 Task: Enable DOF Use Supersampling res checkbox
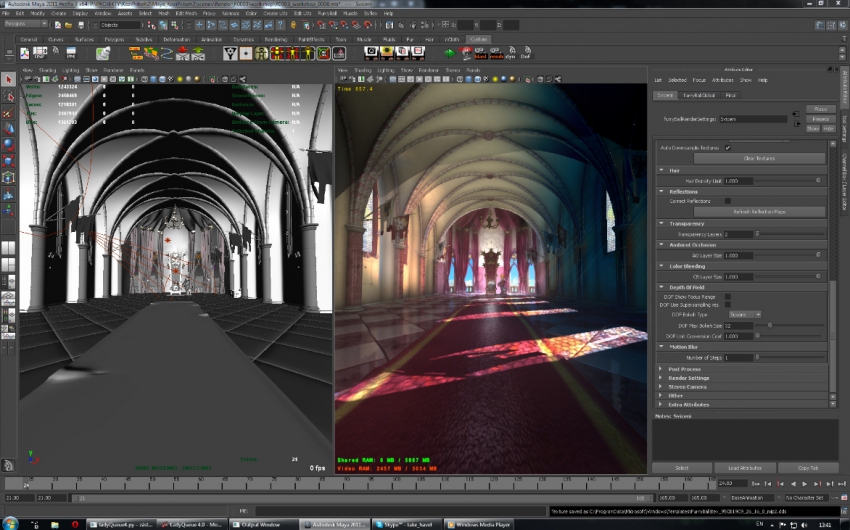[727, 305]
